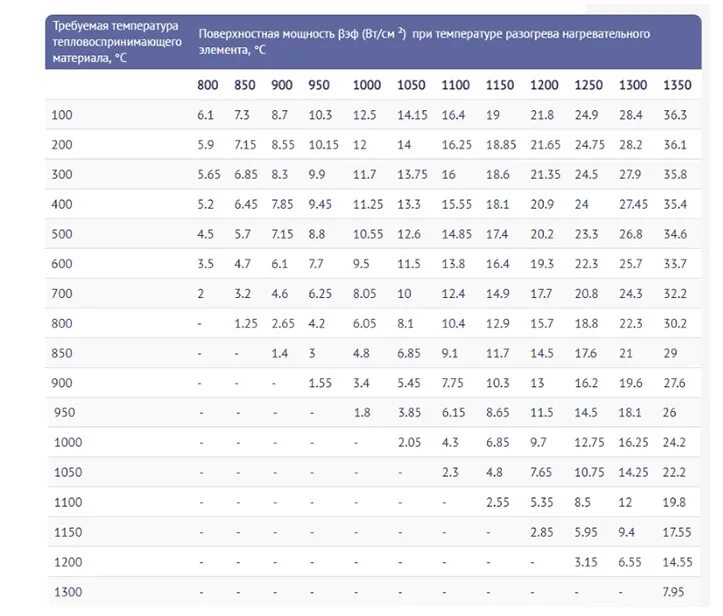This screenshot has height=616, width=723.
Task: Select the 1350 column header
Action: [677, 85]
